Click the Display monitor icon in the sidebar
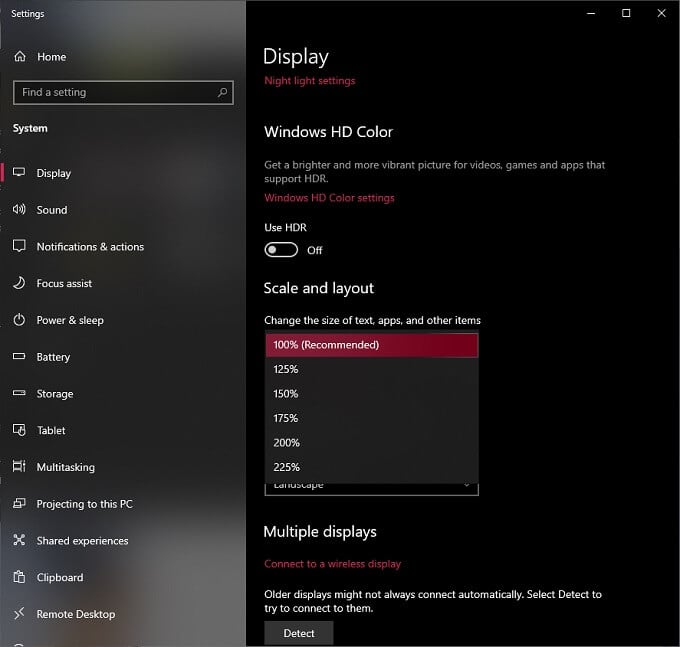Viewport: 680px width, 647px height. 19,172
